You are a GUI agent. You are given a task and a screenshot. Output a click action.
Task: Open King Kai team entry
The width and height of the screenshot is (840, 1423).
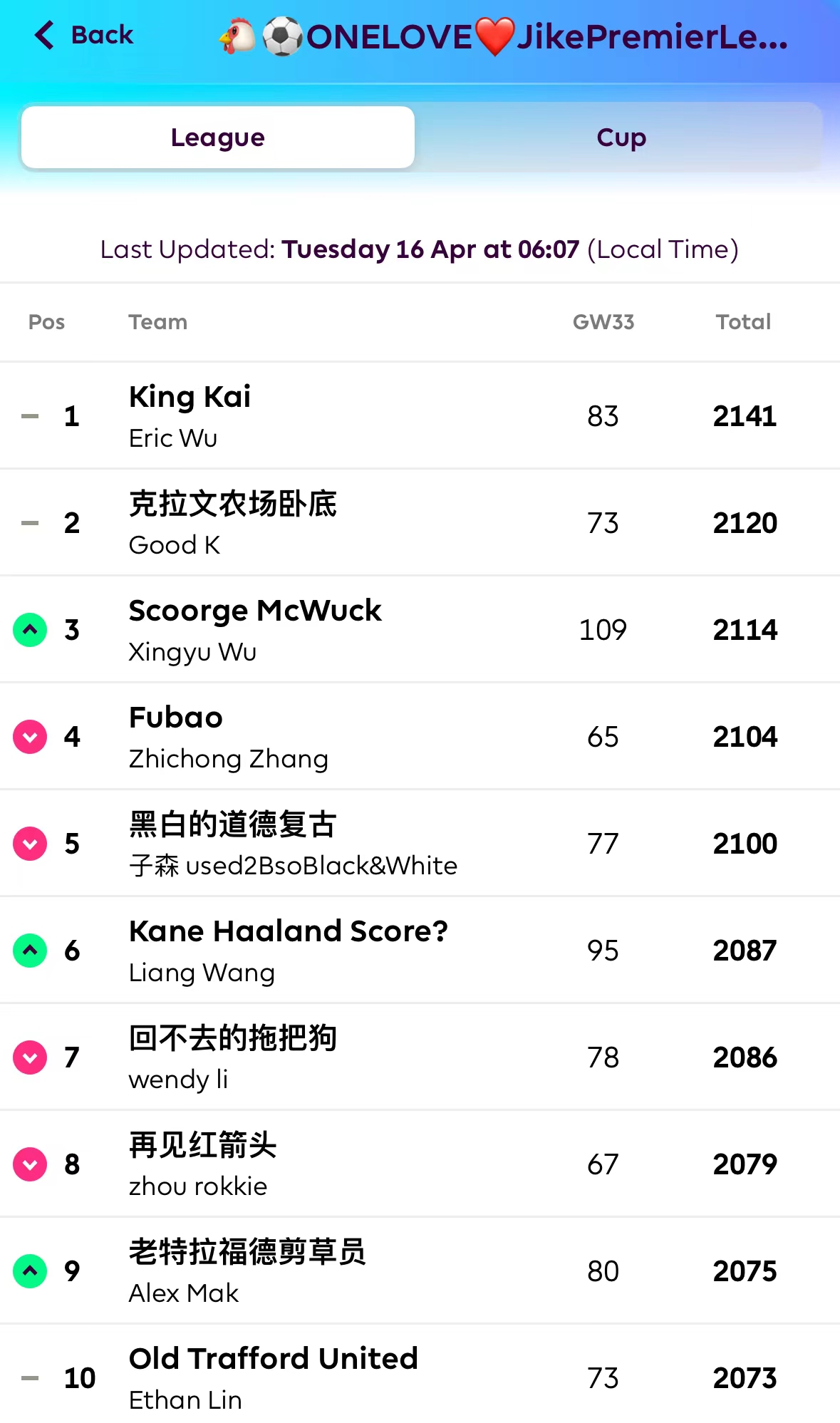(190, 397)
